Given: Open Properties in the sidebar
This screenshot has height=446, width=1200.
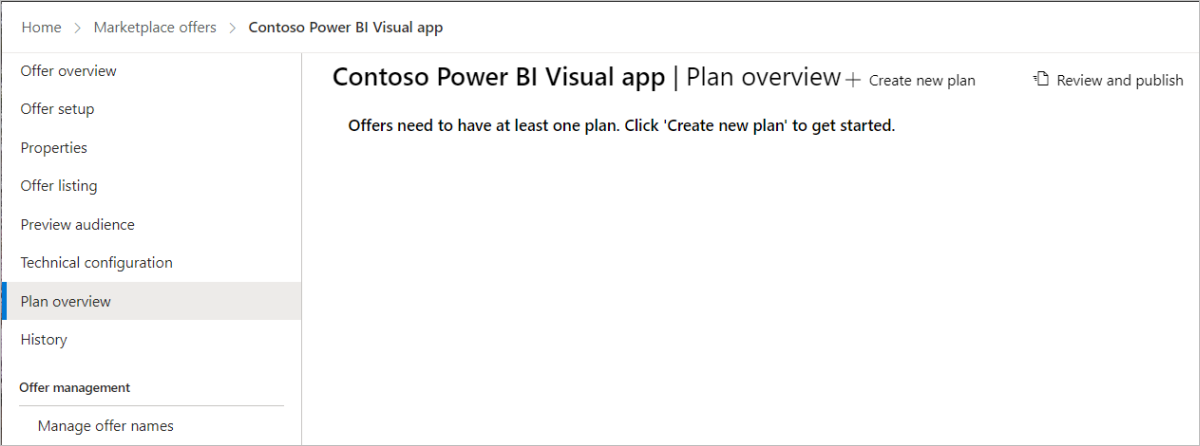Looking at the screenshot, I should pyautogui.click(x=151, y=148).
